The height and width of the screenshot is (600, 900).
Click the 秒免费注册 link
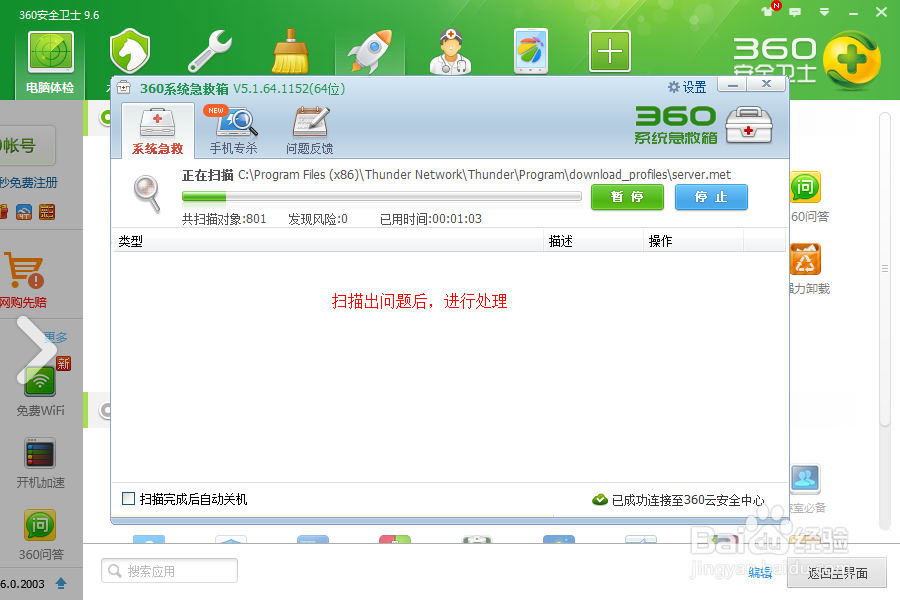[x=29, y=183]
